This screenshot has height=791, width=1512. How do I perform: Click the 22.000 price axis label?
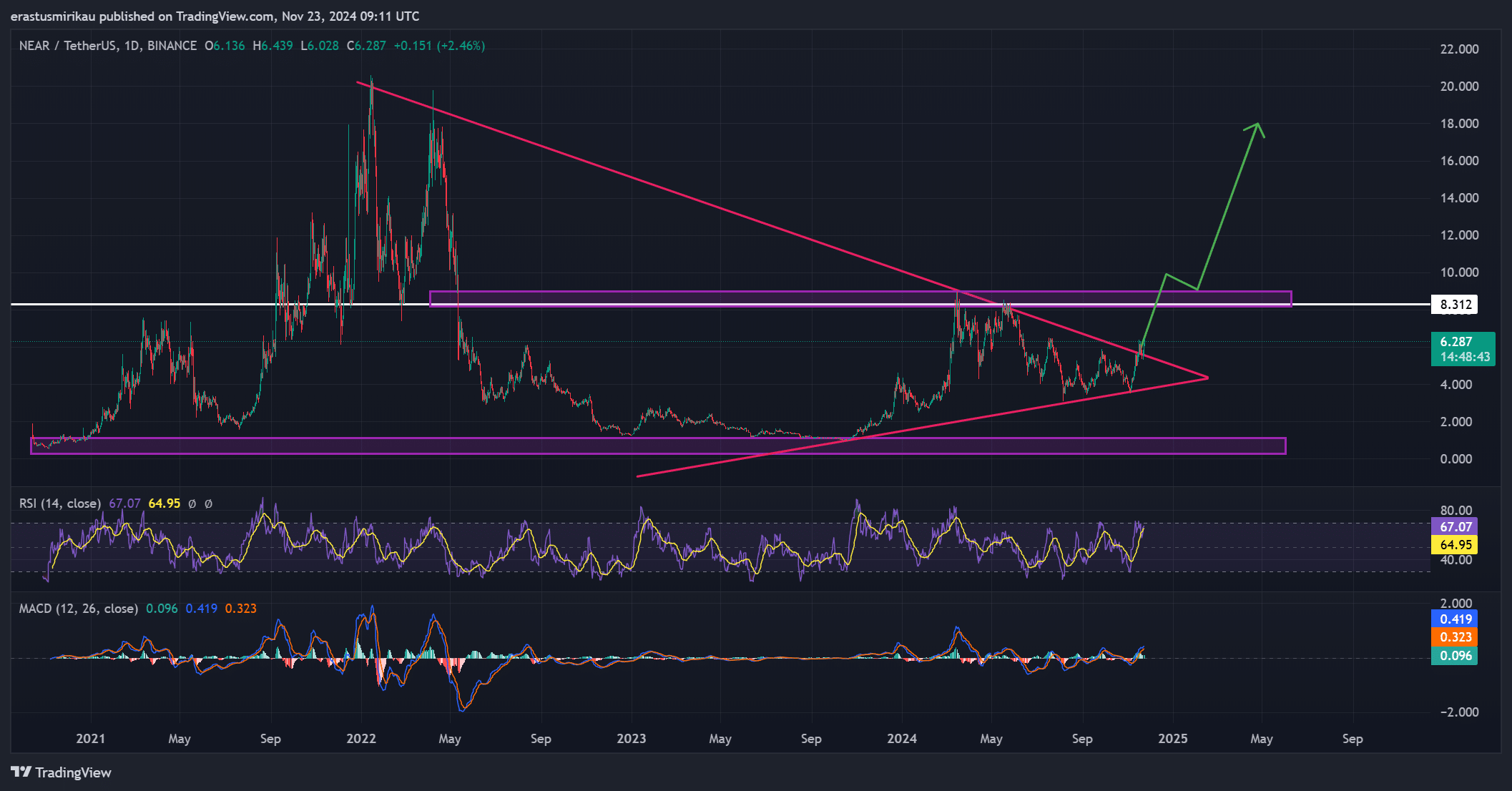[x=1459, y=49]
